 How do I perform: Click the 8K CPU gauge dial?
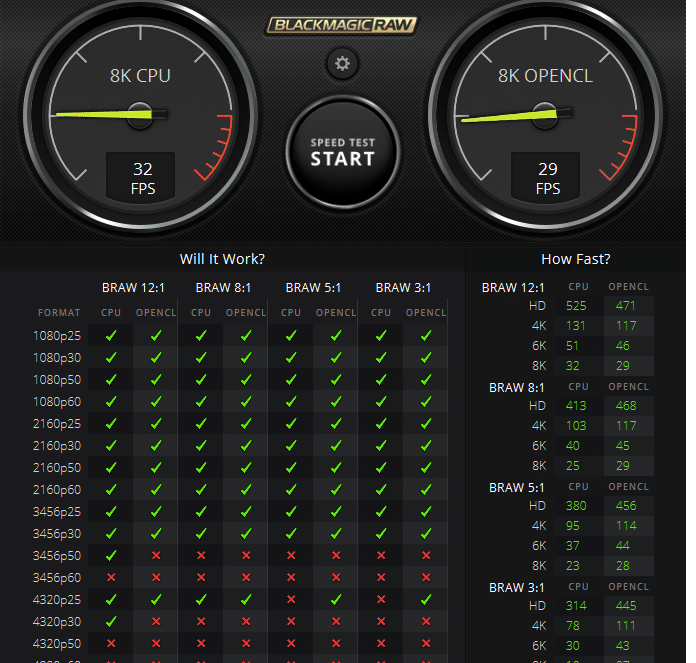click(x=140, y=115)
